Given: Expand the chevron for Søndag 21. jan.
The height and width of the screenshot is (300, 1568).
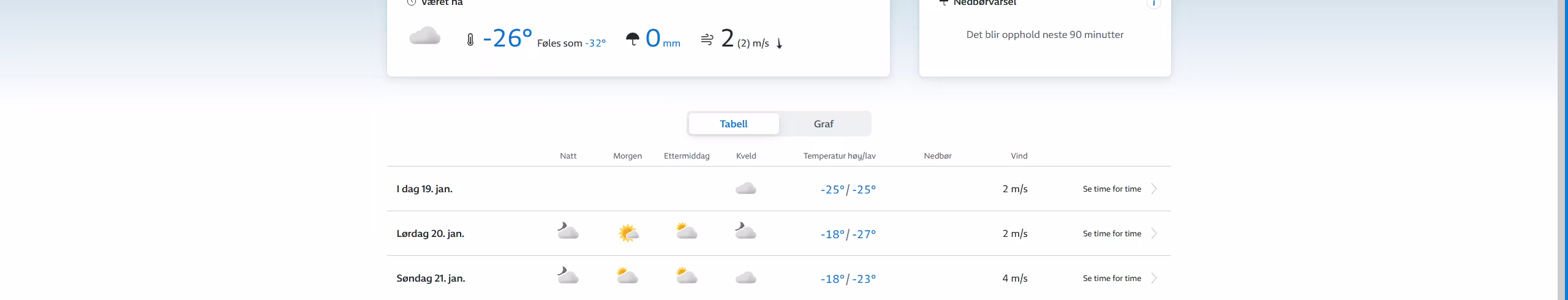Looking at the screenshot, I should (1154, 278).
